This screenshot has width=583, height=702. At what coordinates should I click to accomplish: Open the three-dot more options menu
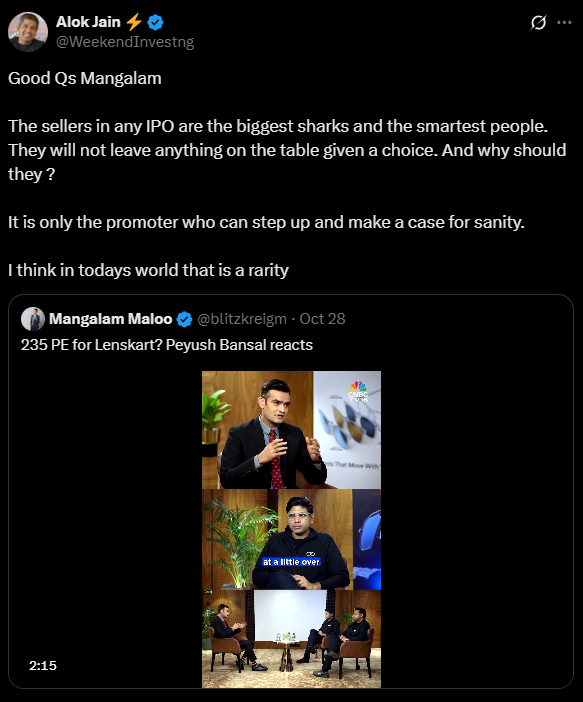(564, 22)
